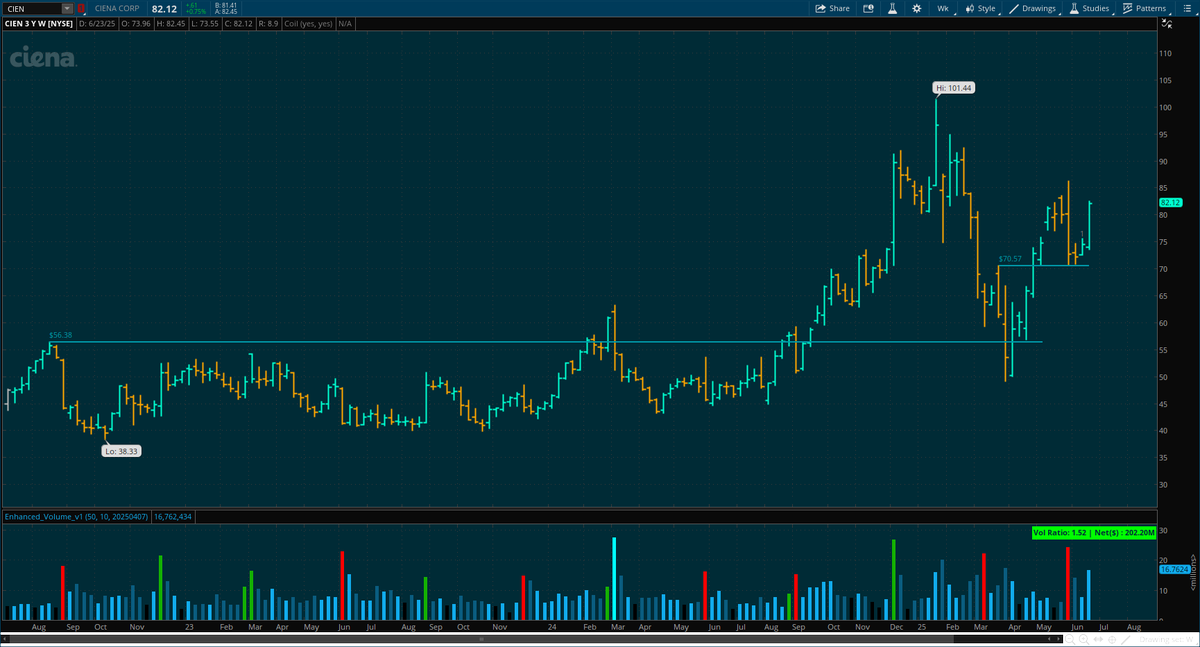Click the 82.12 current price axis tag

pos(1170,202)
